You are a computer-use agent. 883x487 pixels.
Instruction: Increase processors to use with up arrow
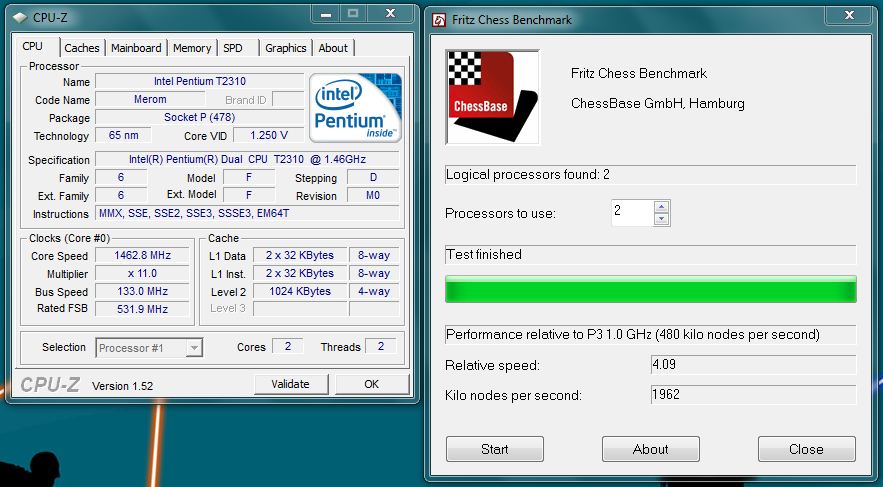click(x=661, y=207)
